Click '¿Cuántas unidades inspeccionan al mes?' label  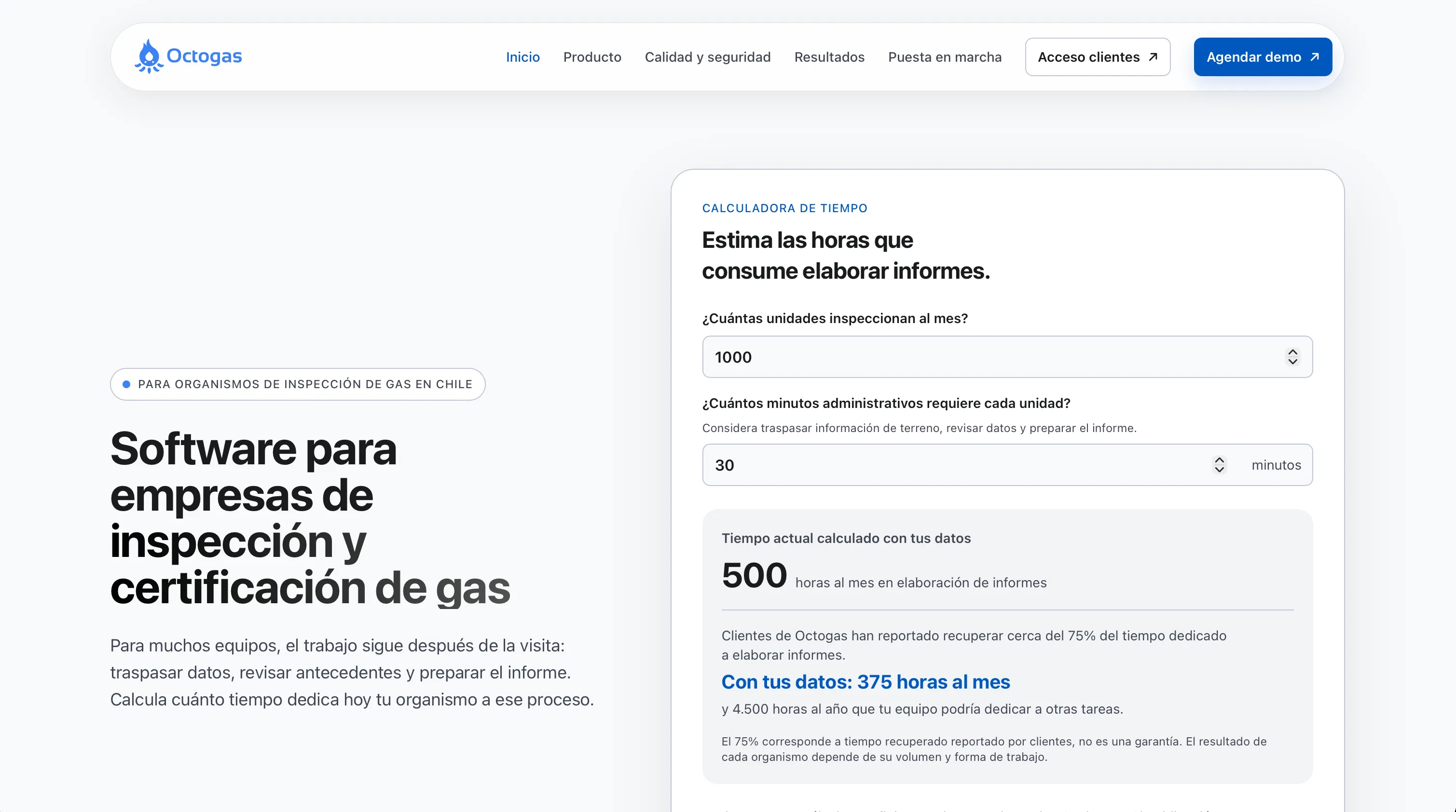(x=835, y=319)
